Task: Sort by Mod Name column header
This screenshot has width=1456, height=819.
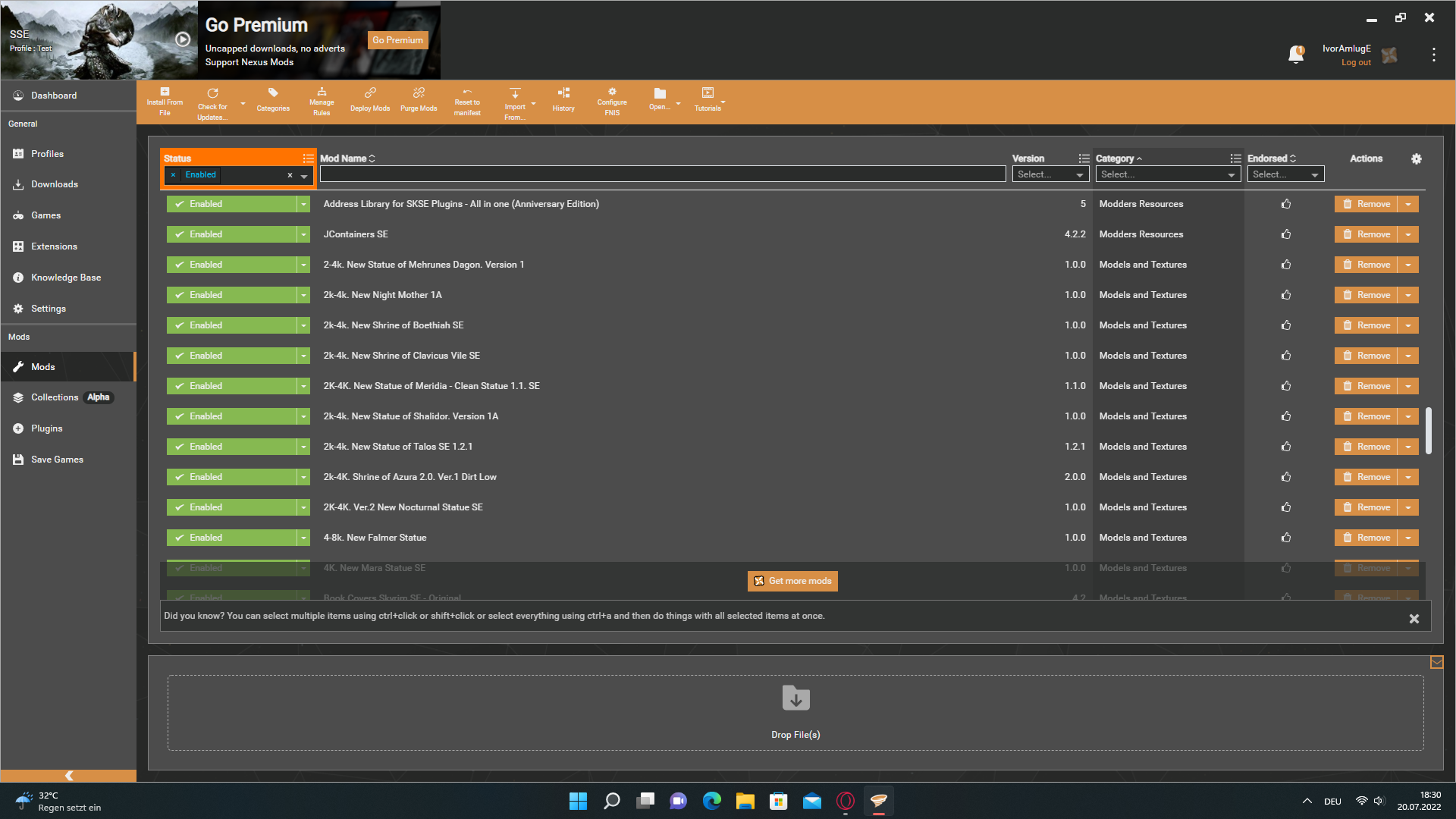Action: [x=347, y=158]
